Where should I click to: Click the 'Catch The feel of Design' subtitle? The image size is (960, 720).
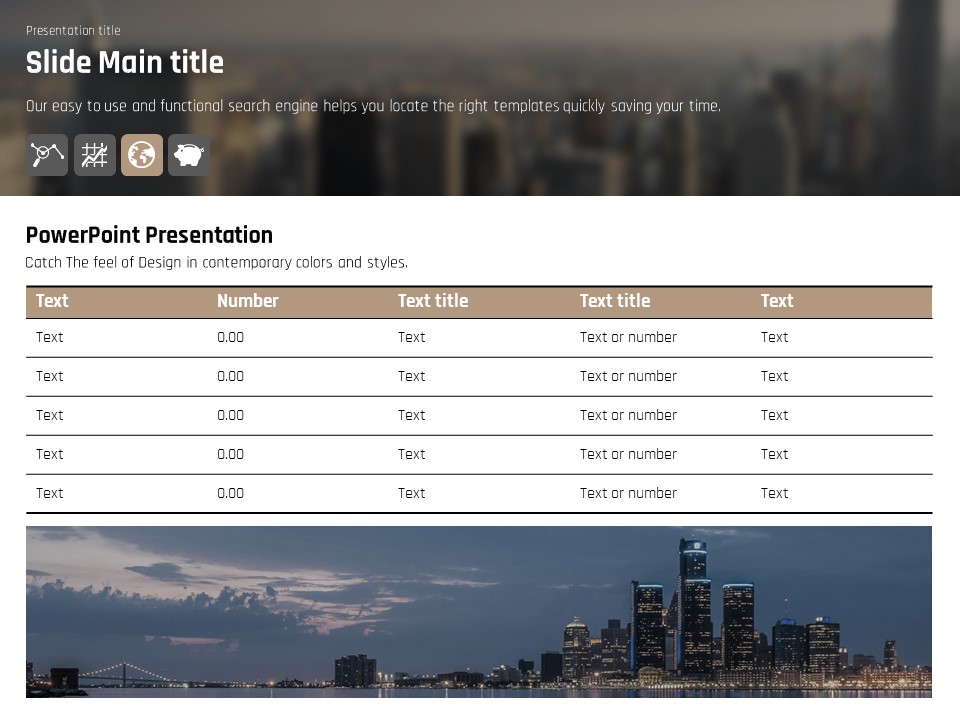pos(216,263)
